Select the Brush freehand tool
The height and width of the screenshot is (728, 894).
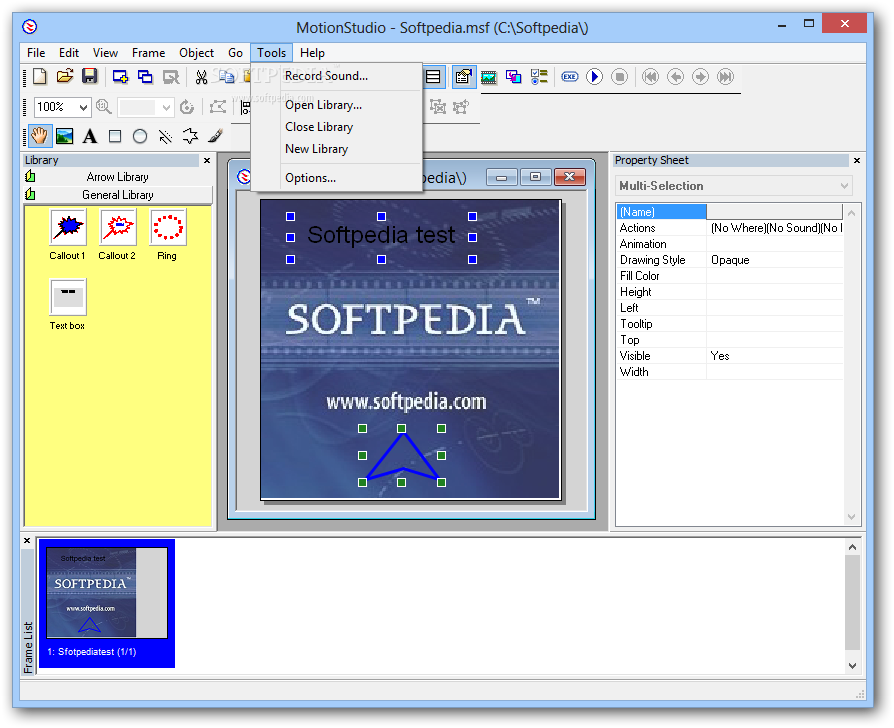click(x=215, y=136)
